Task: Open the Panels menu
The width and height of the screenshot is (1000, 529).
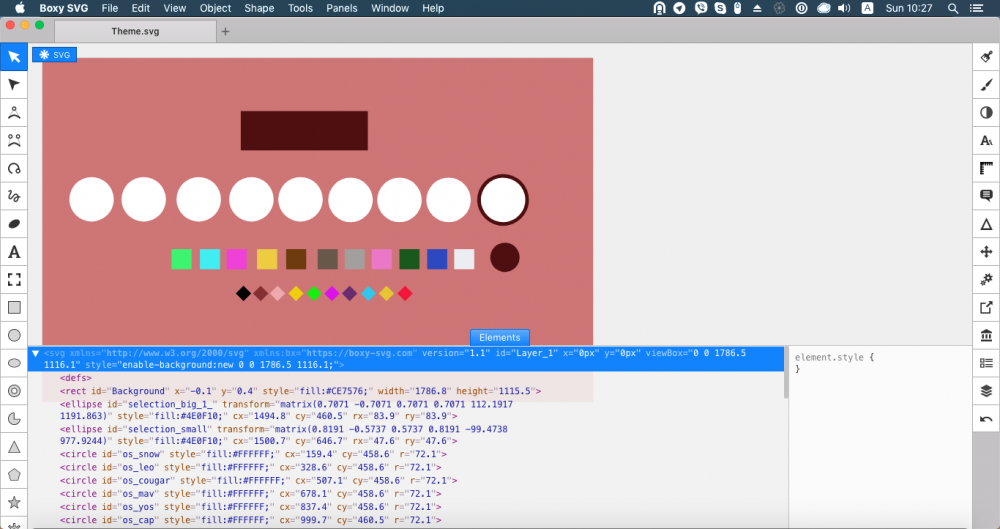Action: (x=341, y=8)
